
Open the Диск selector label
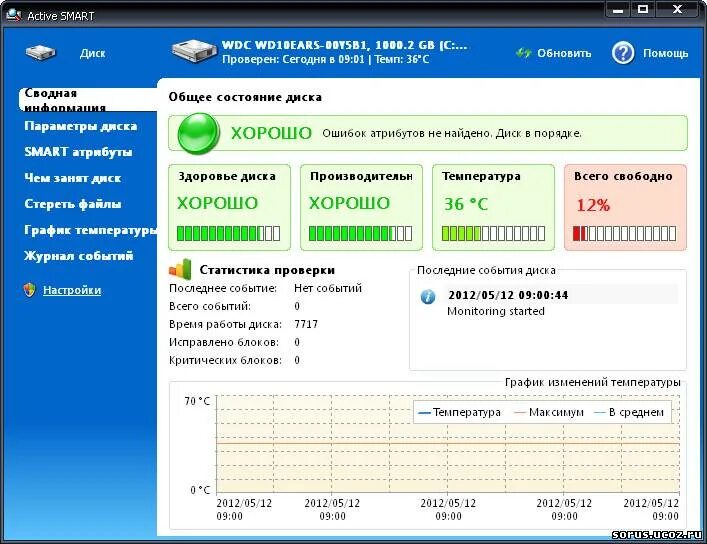(x=92, y=53)
